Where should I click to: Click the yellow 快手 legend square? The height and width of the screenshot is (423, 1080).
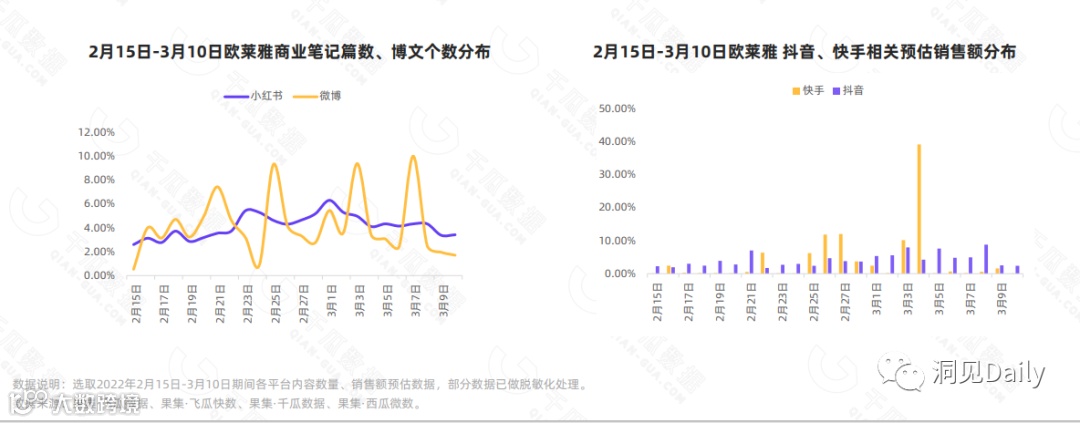click(x=797, y=91)
